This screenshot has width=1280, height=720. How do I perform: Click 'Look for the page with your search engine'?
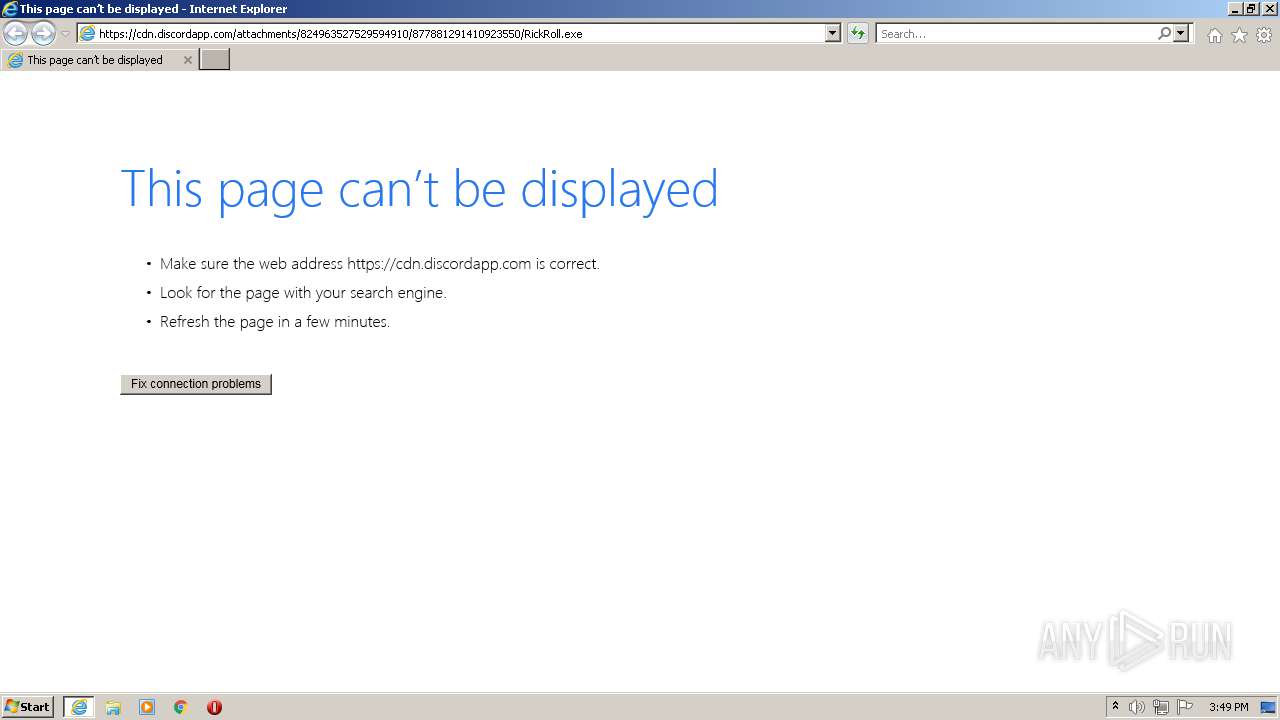[x=303, y=293]
